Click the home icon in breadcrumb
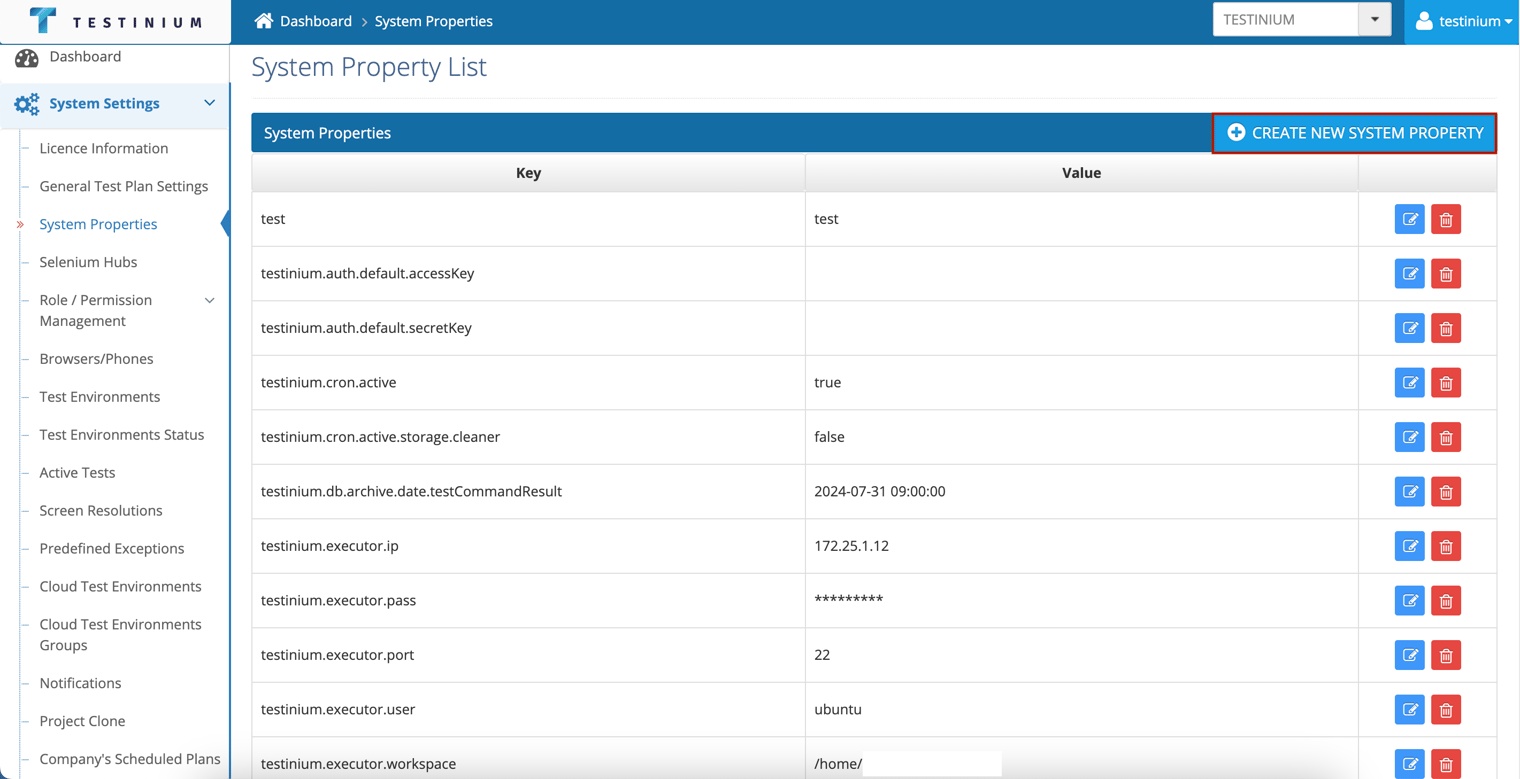Image resolution: width=1520 pixels, height=779 pixels. coord(264,21)
